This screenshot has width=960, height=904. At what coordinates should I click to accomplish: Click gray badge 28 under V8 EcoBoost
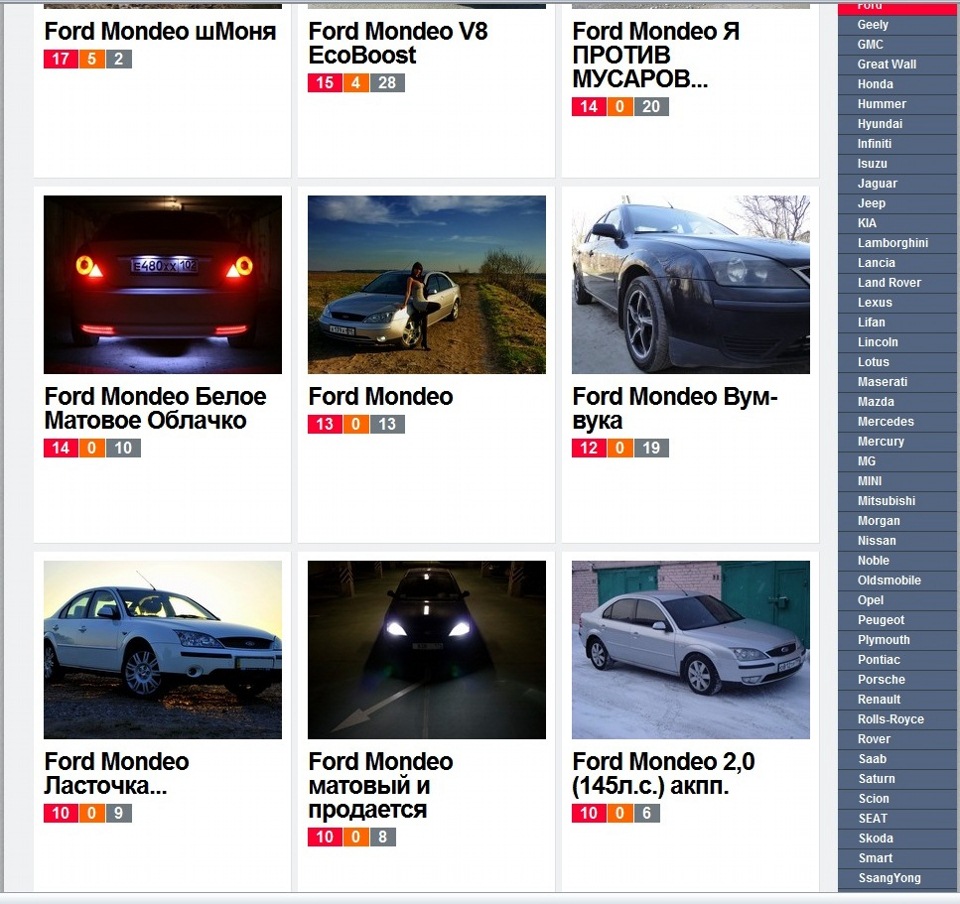387,83
